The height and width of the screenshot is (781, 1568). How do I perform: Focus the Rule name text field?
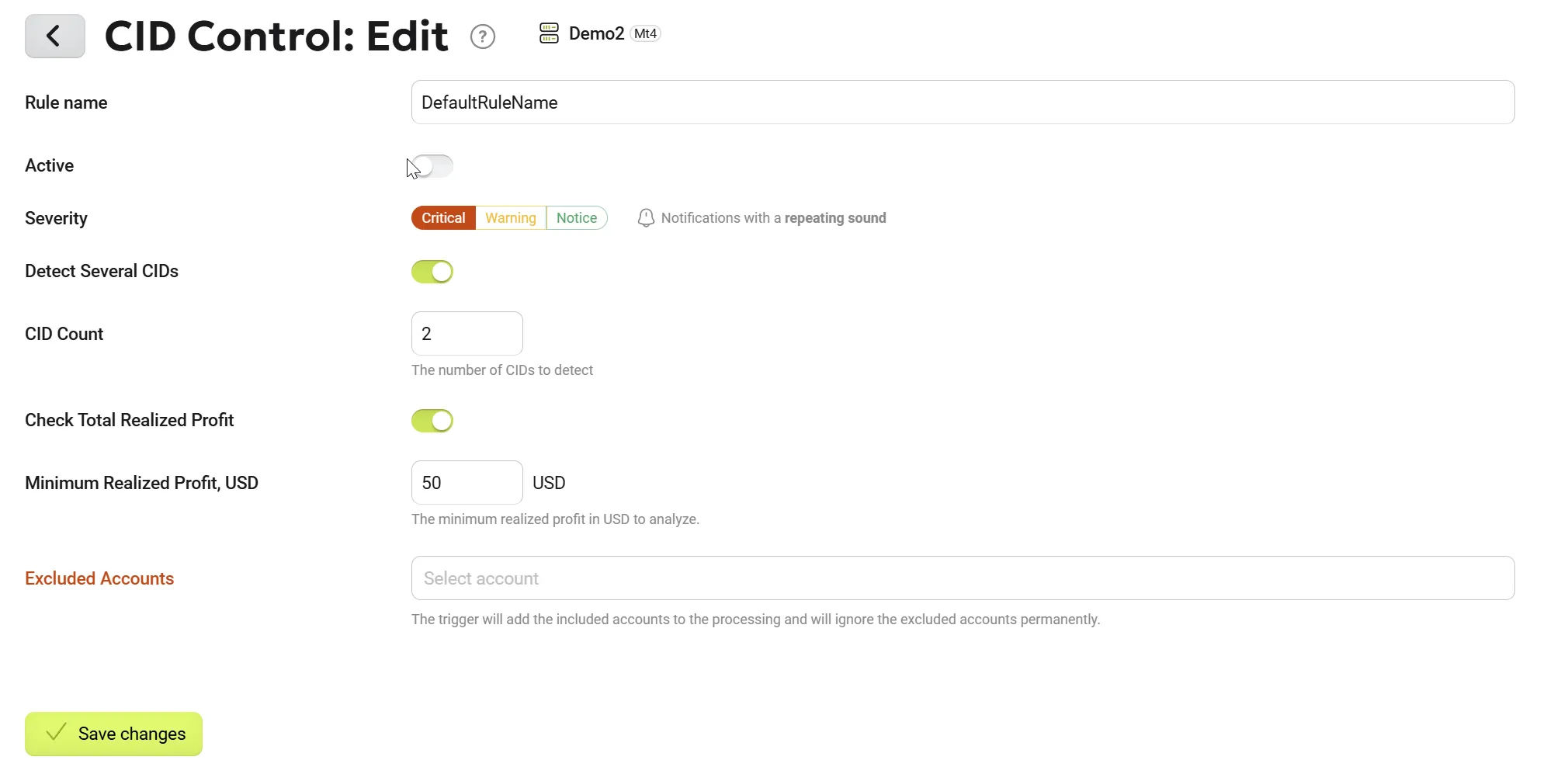(963, 102)
